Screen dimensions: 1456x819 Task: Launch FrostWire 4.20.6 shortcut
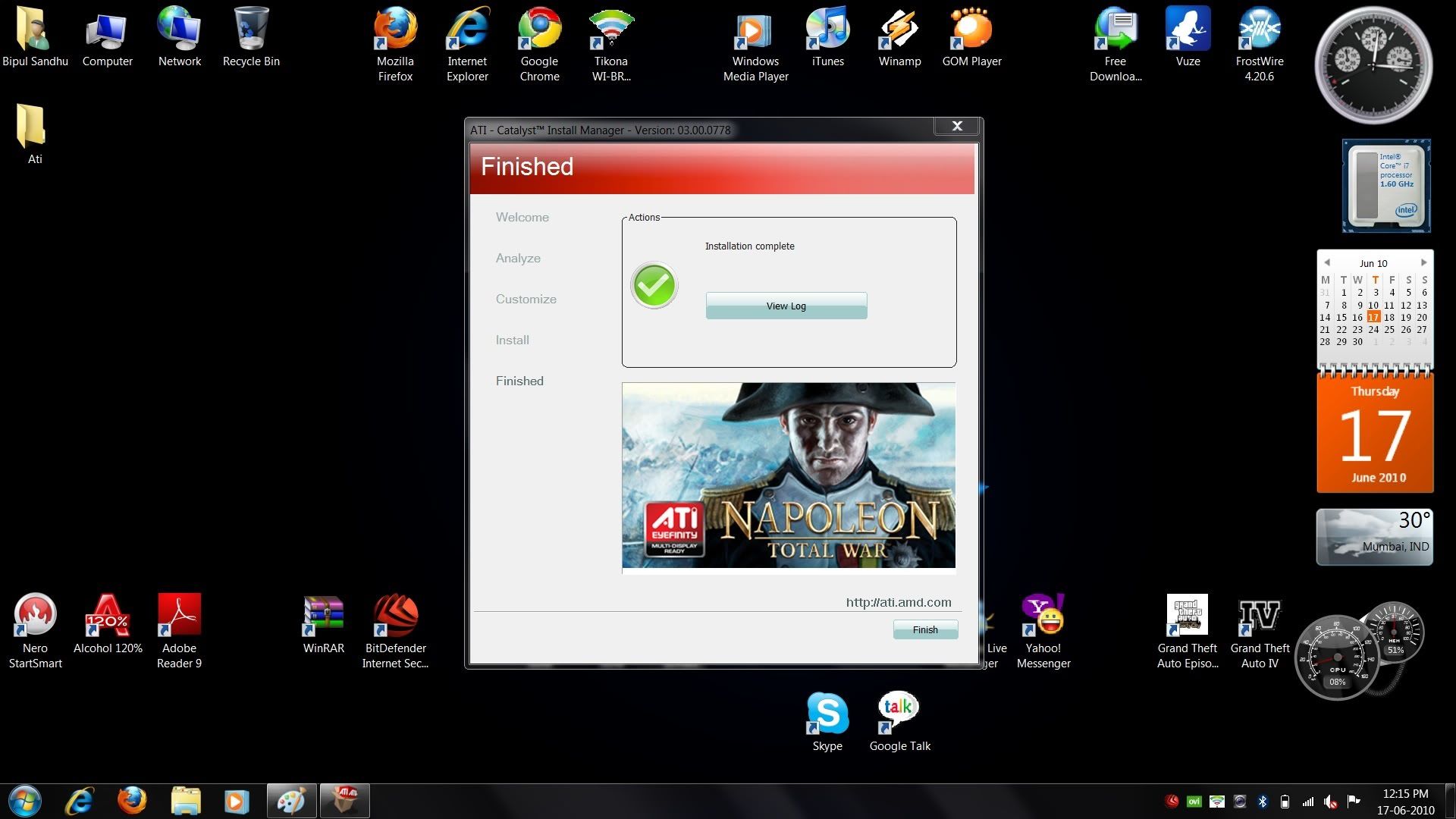tap(1260, 44)
